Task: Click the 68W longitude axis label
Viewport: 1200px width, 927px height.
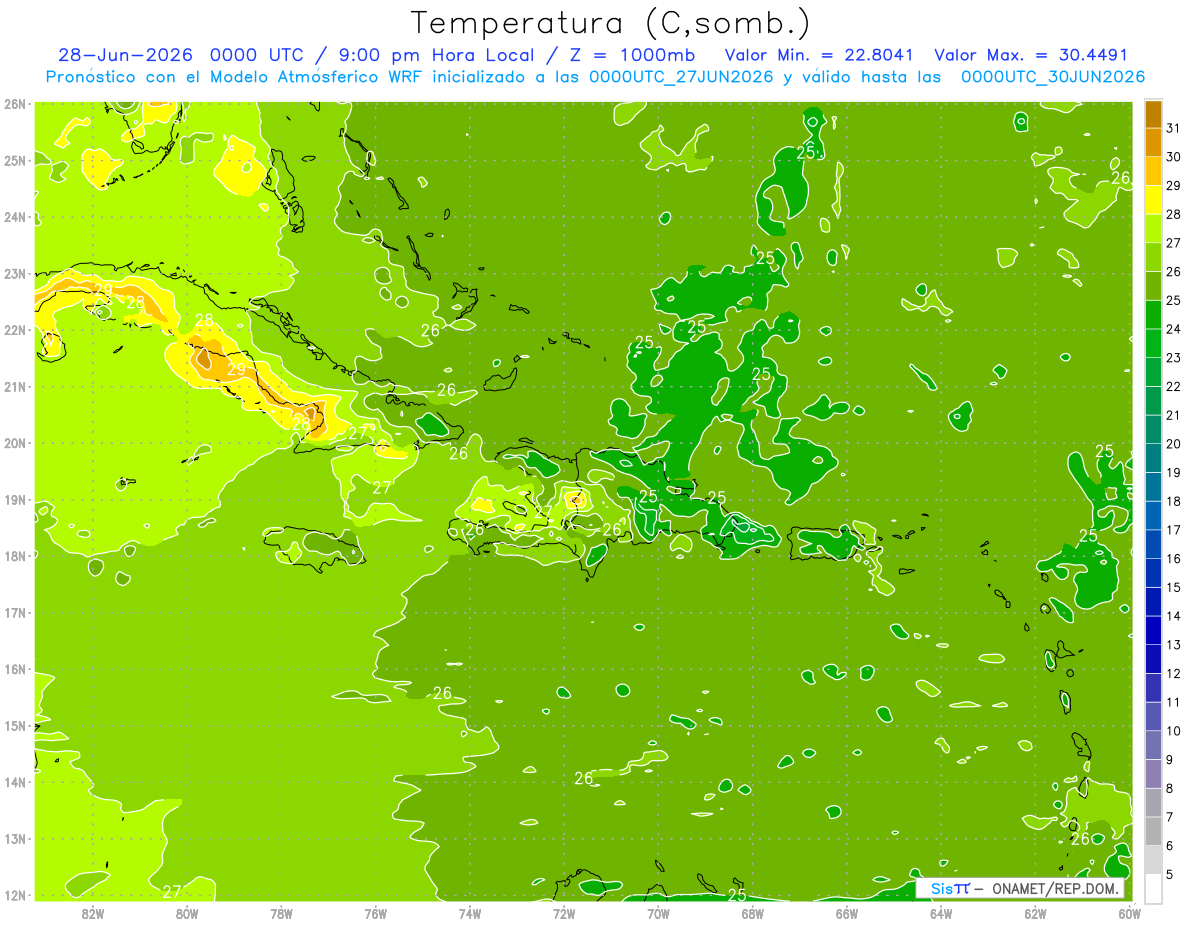Action: pos(752,913)
